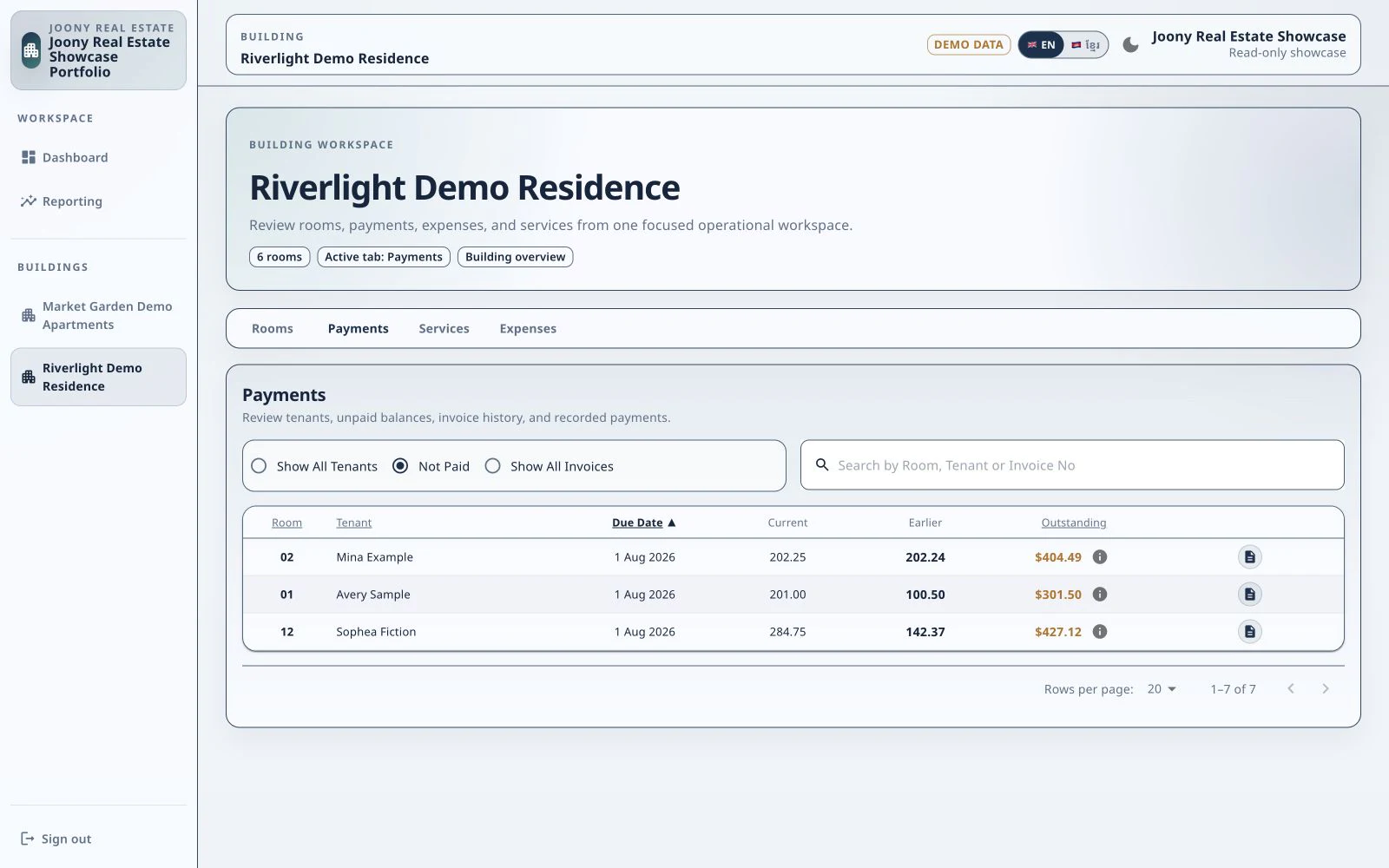Viewport: 1389px width, 868px height.
Task: Select Show All Invoices radio option
Action: pyautogui.click(x=492, y=466)
